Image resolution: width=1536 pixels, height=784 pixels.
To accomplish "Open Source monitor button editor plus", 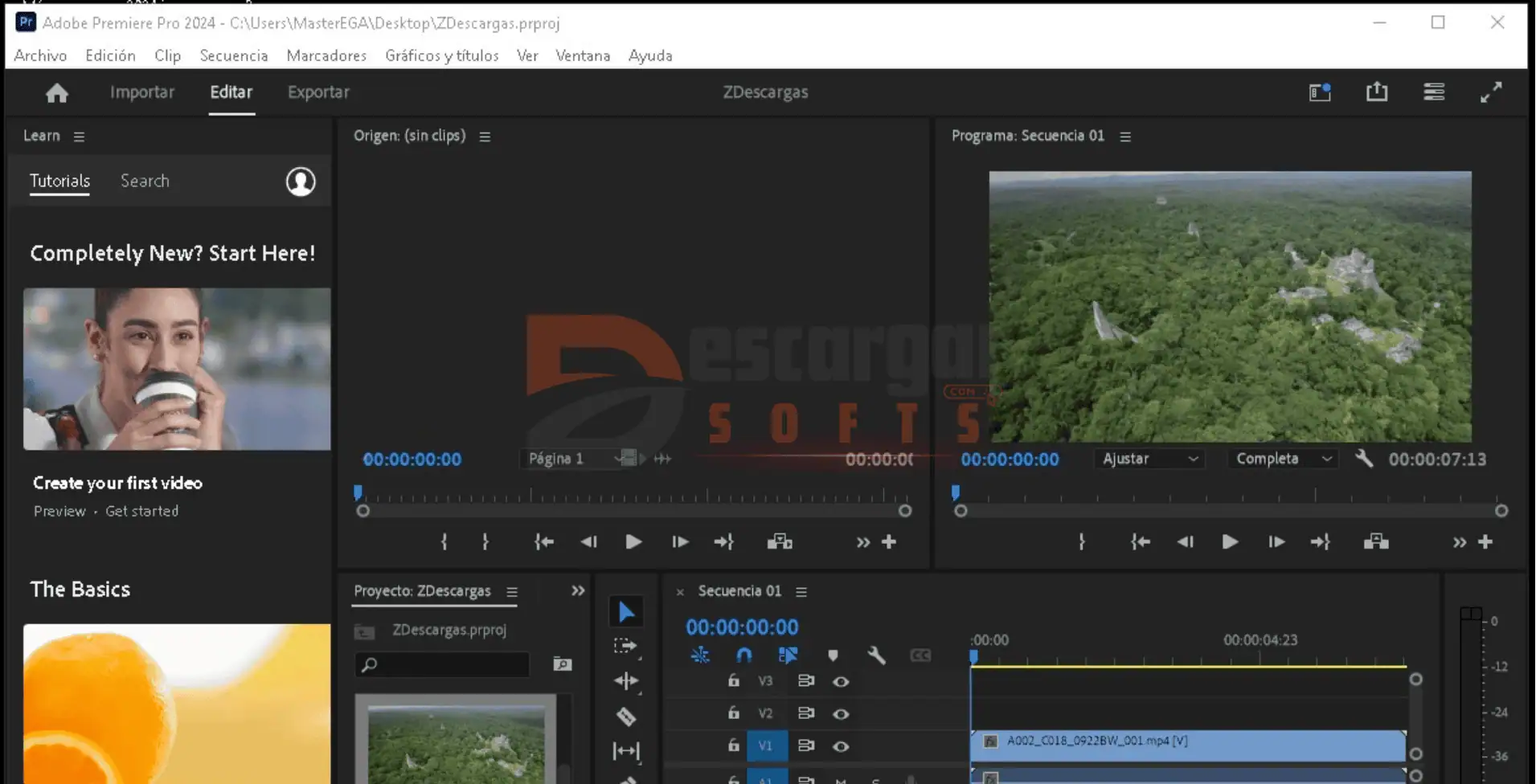I will (889, 542).
